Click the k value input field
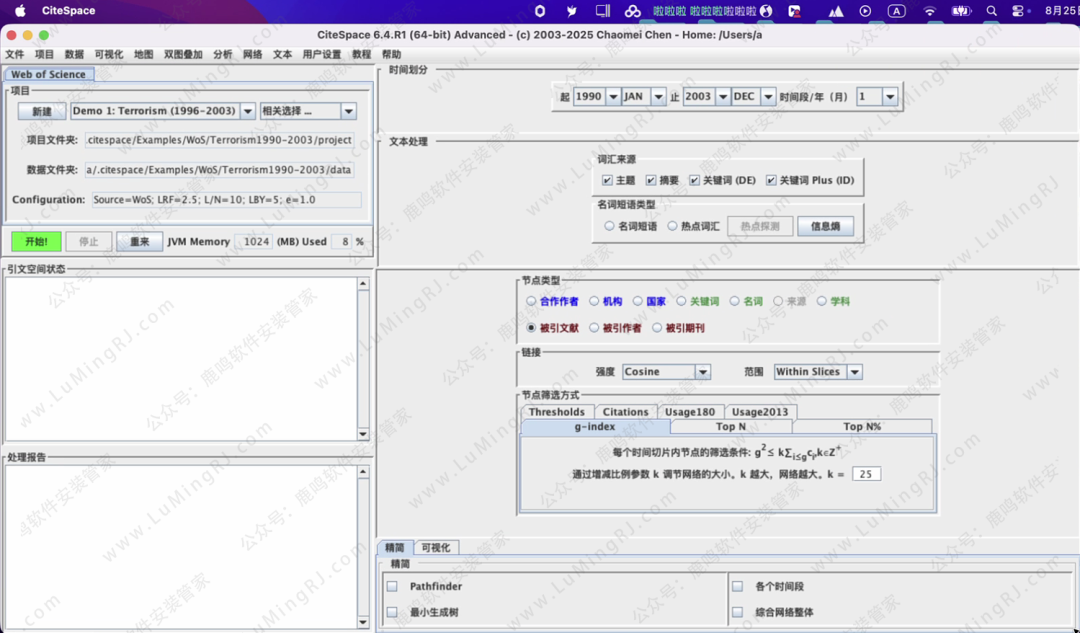The width and height of the screenshot is (1080, 633). coord(866,474)
